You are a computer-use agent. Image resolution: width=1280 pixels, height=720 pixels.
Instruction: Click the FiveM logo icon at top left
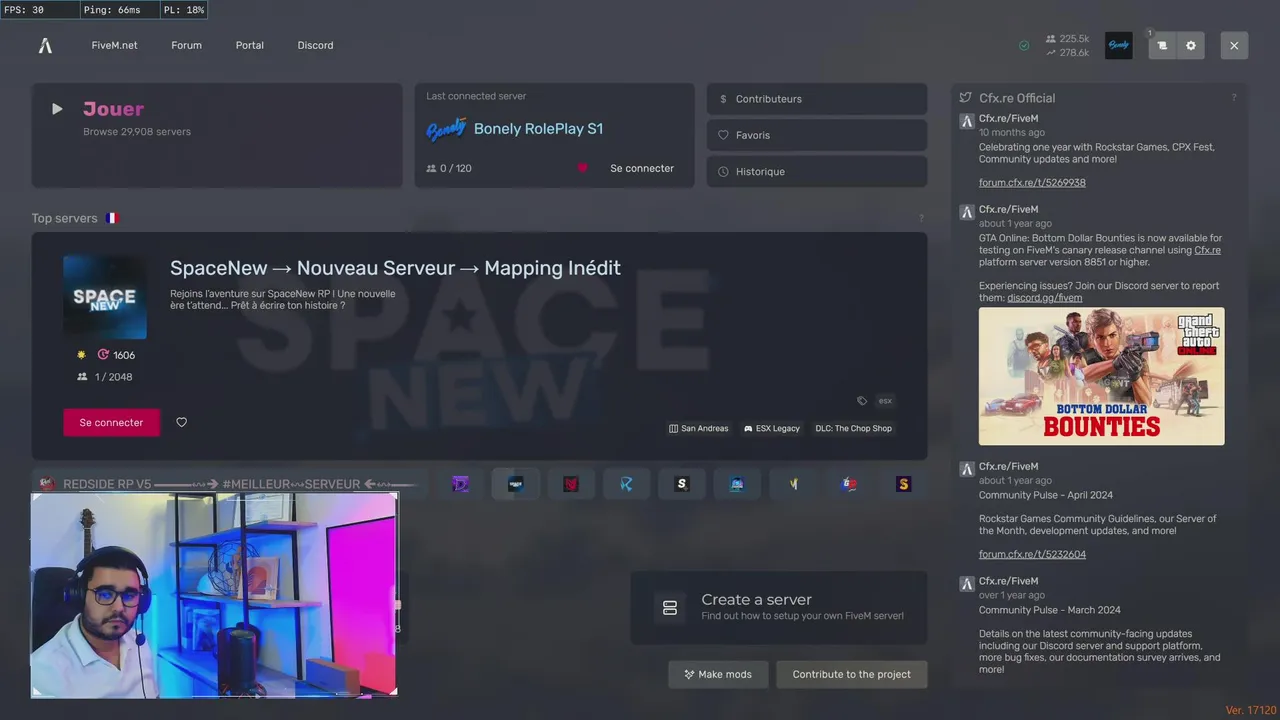coord(45,46)
